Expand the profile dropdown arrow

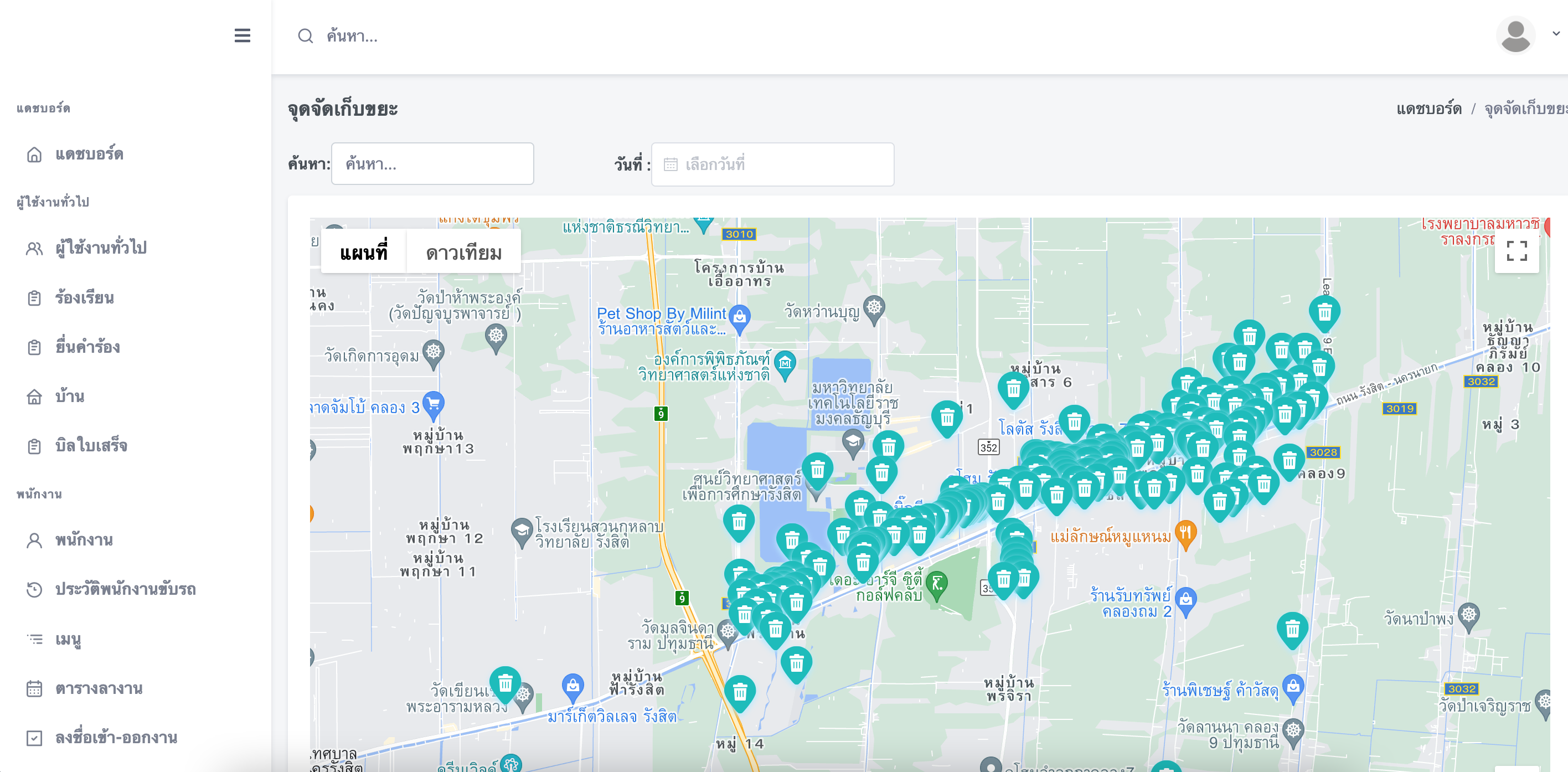click(1556, 34)
